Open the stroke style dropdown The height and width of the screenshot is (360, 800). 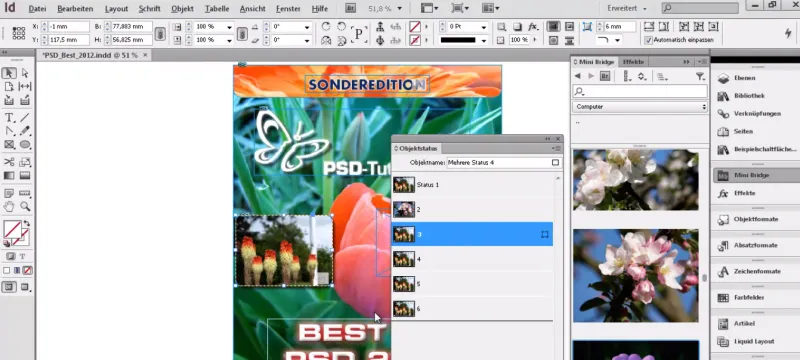[x=483, y=40]
